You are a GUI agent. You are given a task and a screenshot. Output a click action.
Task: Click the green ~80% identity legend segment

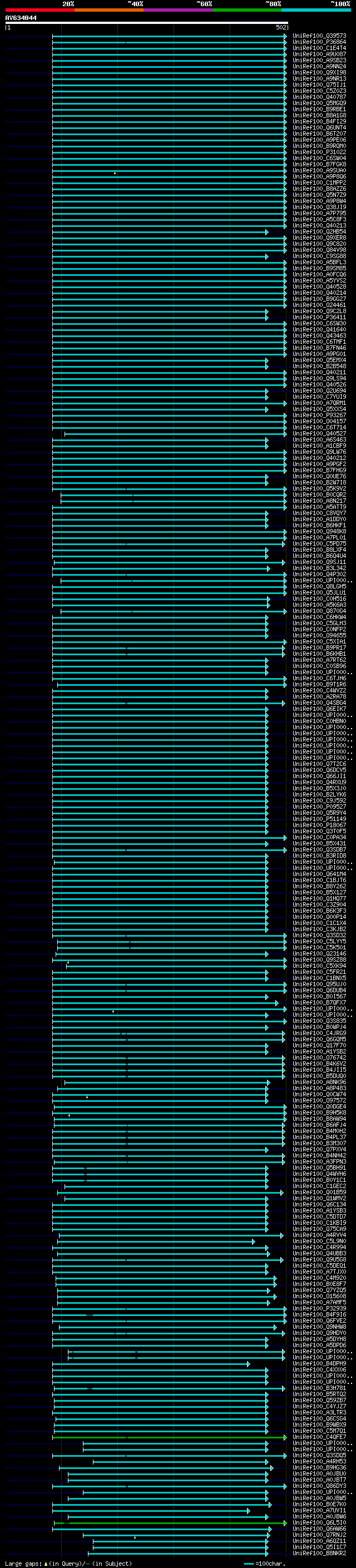click(x=247, y=10)
